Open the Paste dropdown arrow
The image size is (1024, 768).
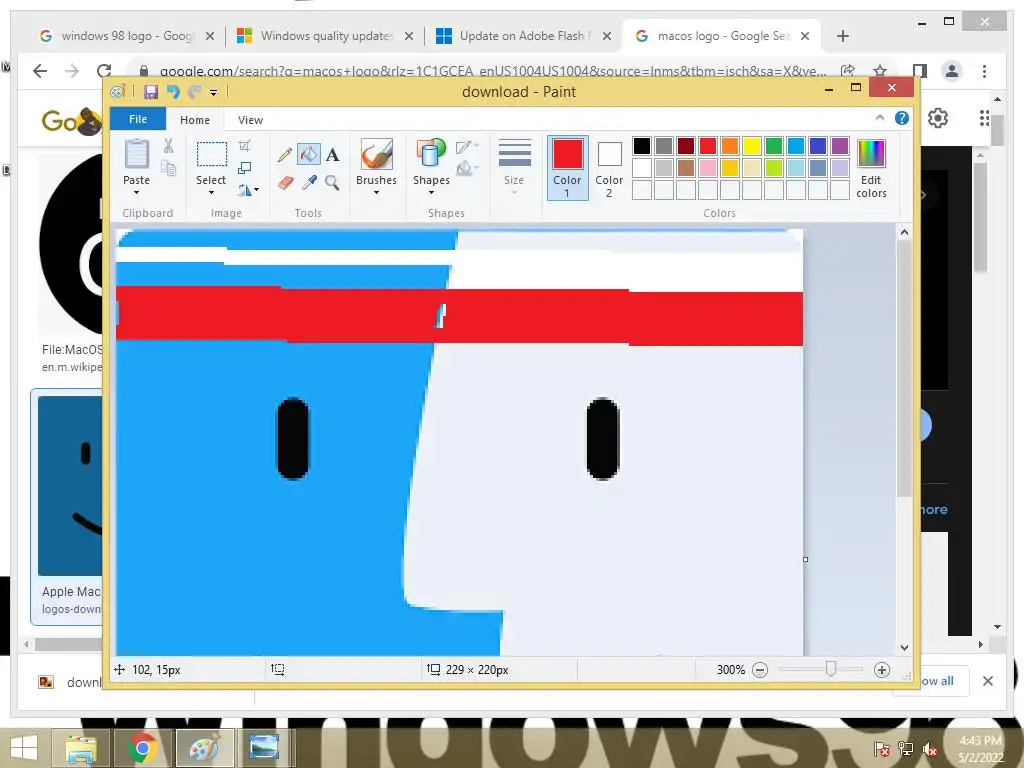pyautogui.click(x=136, y=193)
